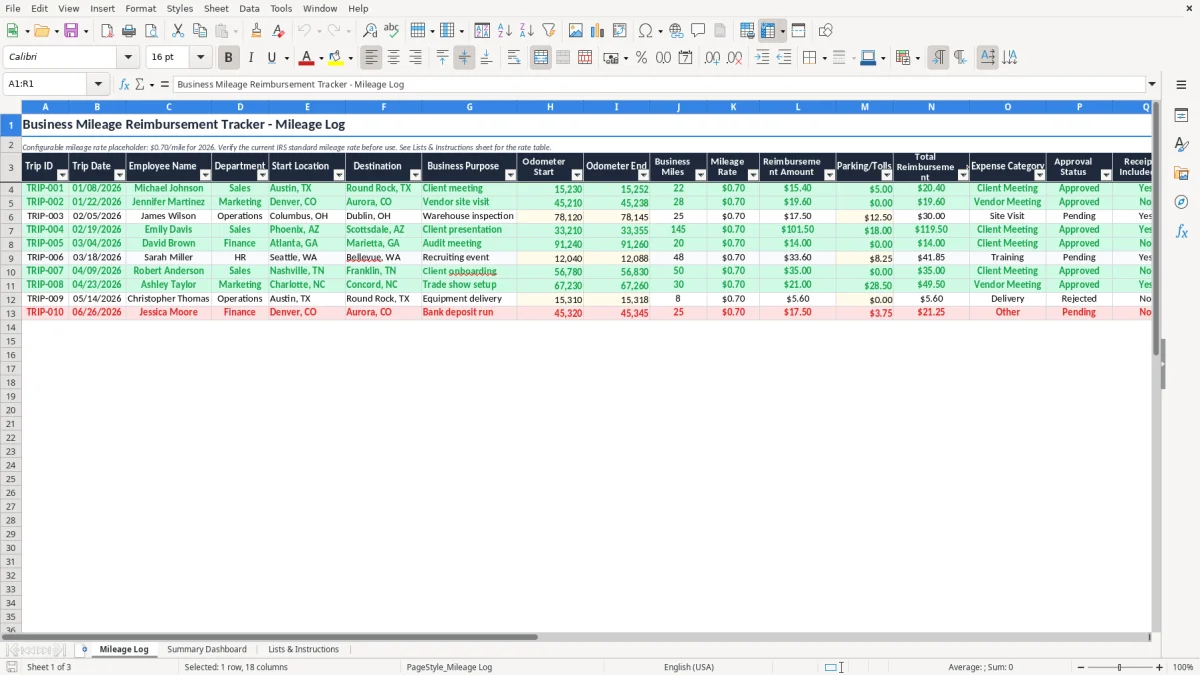Image resolution: width=1200 pixels, height=675 pixels.
Task: Click Format as Date icon
Action: click(686, 58)
